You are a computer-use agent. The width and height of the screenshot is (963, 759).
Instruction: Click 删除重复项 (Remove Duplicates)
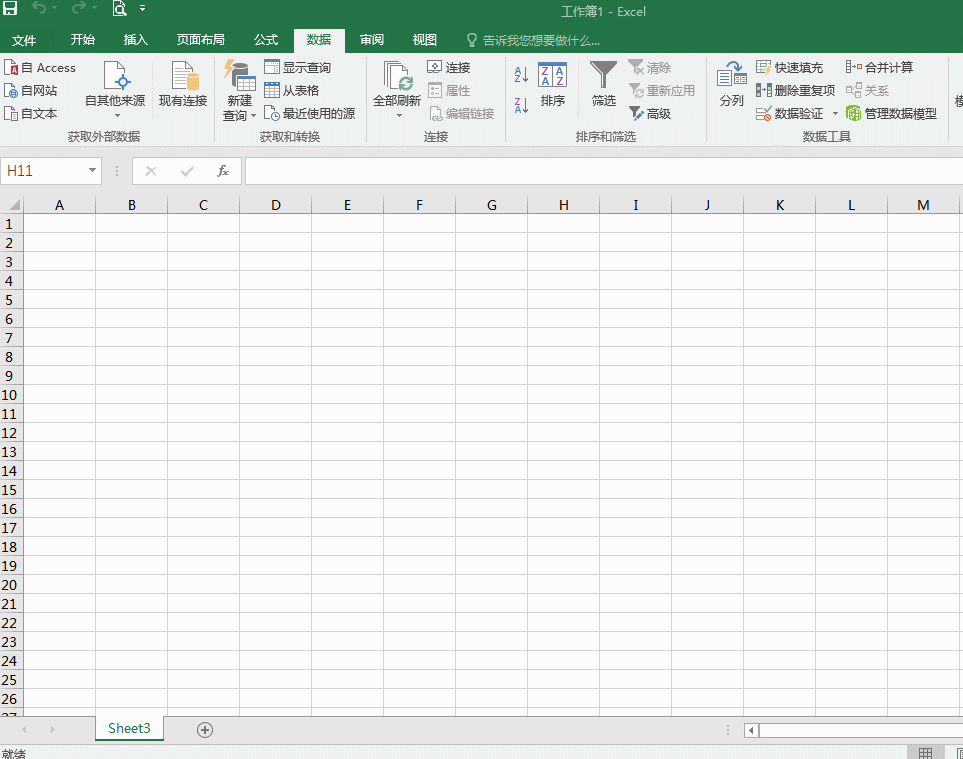(795, 90)
